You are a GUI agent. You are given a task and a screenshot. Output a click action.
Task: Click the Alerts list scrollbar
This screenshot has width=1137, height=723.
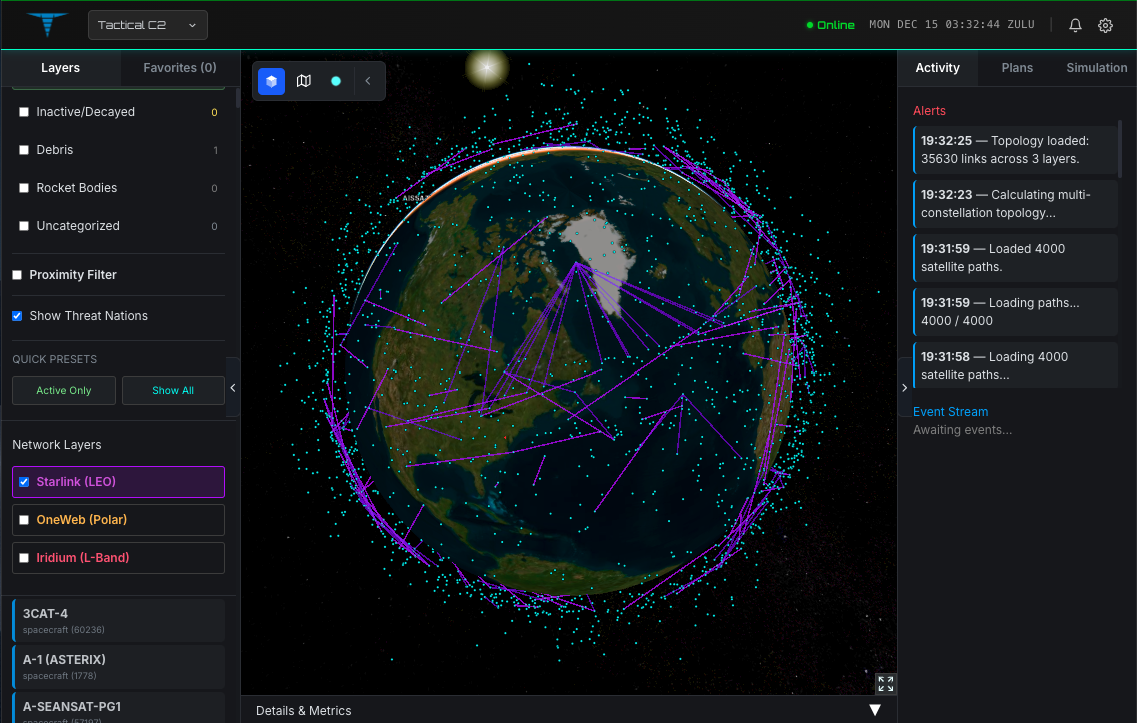coord(1119,150)
